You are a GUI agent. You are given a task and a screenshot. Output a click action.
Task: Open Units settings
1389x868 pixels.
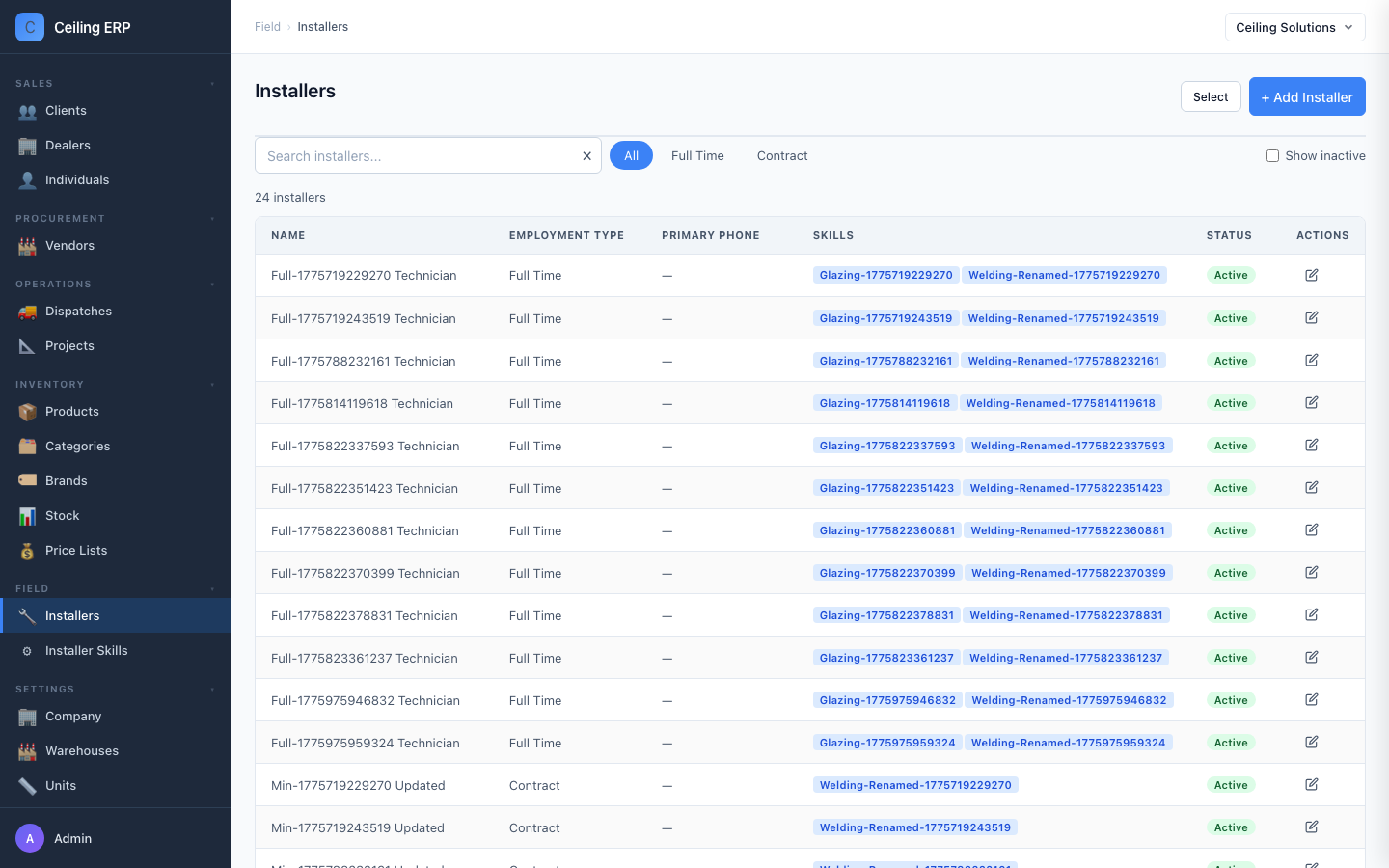tap(116, 786)
